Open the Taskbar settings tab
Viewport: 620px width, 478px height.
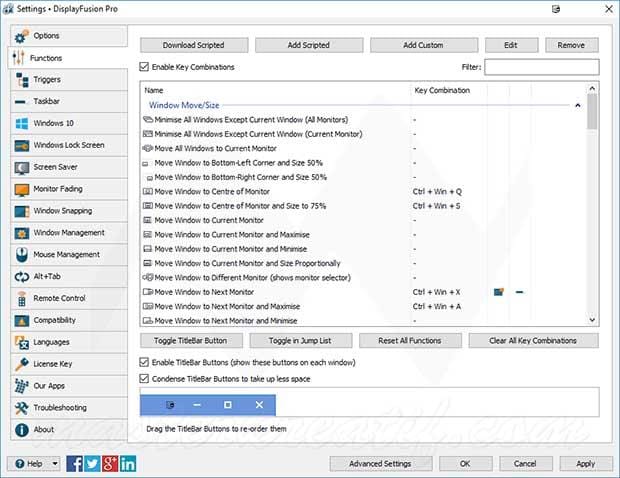click(69, 102)
